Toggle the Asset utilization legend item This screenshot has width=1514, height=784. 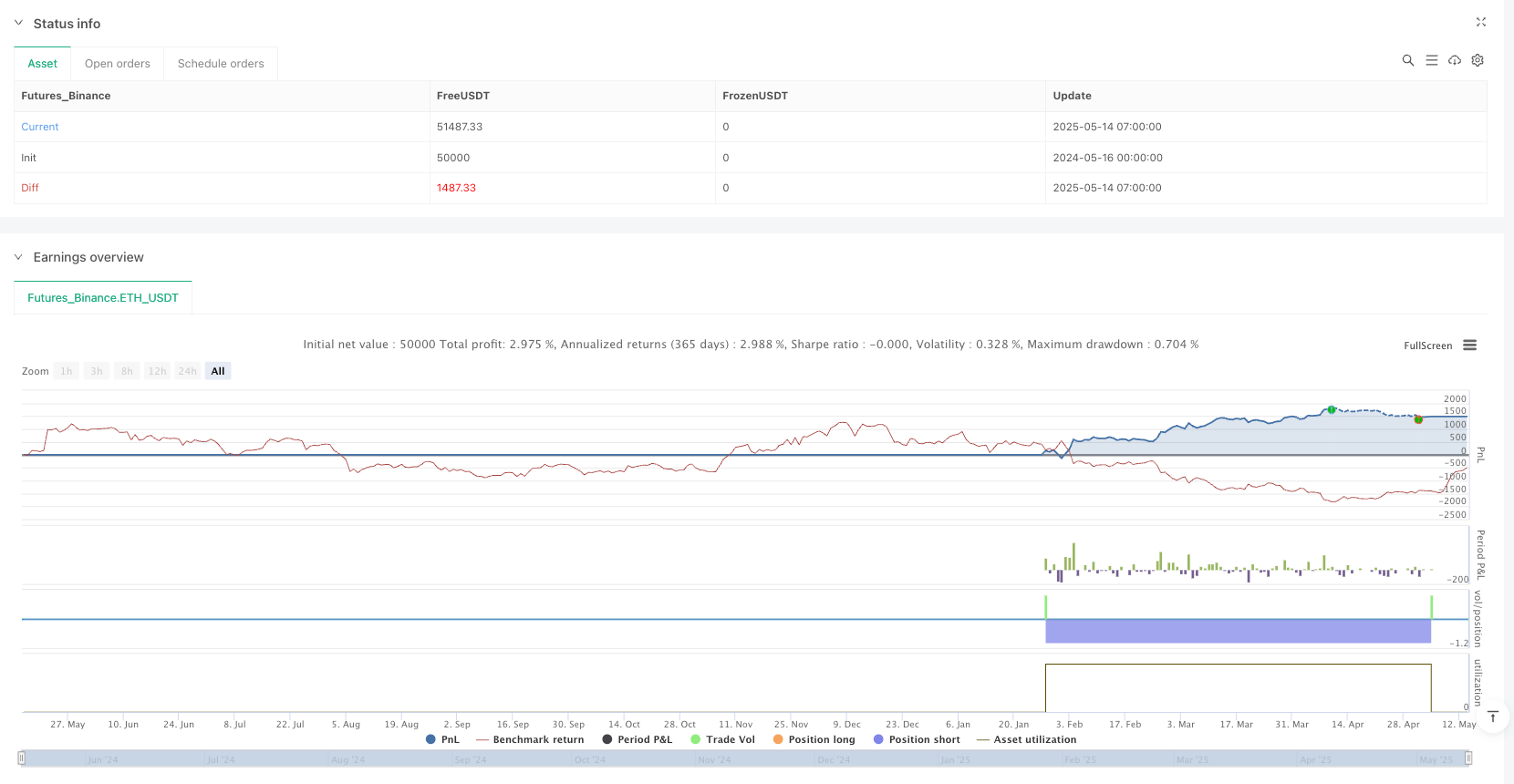pos(1026,739)
